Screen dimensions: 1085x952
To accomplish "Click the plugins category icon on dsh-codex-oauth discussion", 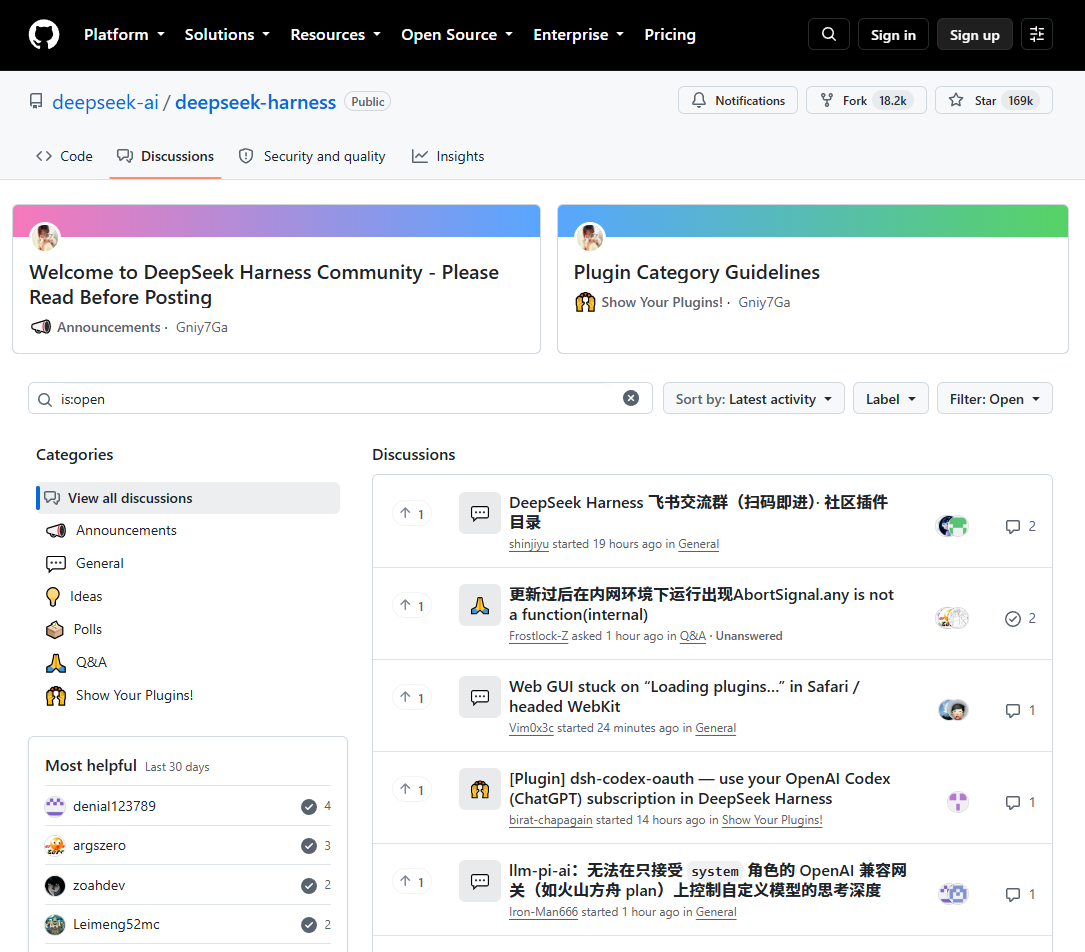I will (480, 789).
